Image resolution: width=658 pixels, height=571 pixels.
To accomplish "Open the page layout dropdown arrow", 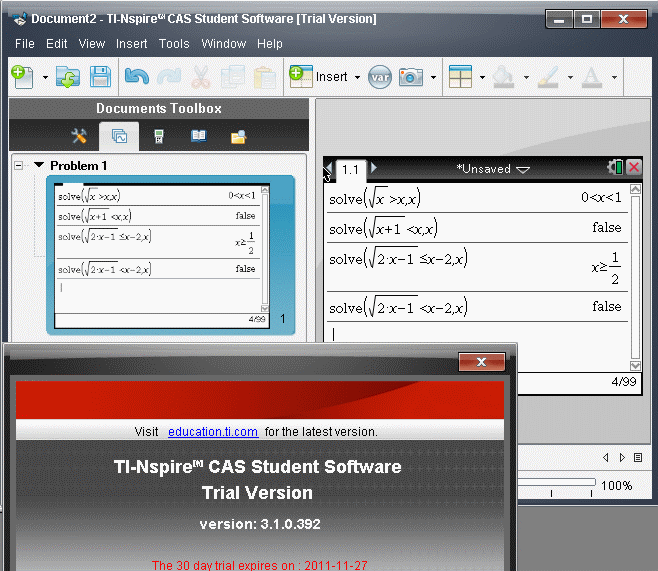I will 482,77.
